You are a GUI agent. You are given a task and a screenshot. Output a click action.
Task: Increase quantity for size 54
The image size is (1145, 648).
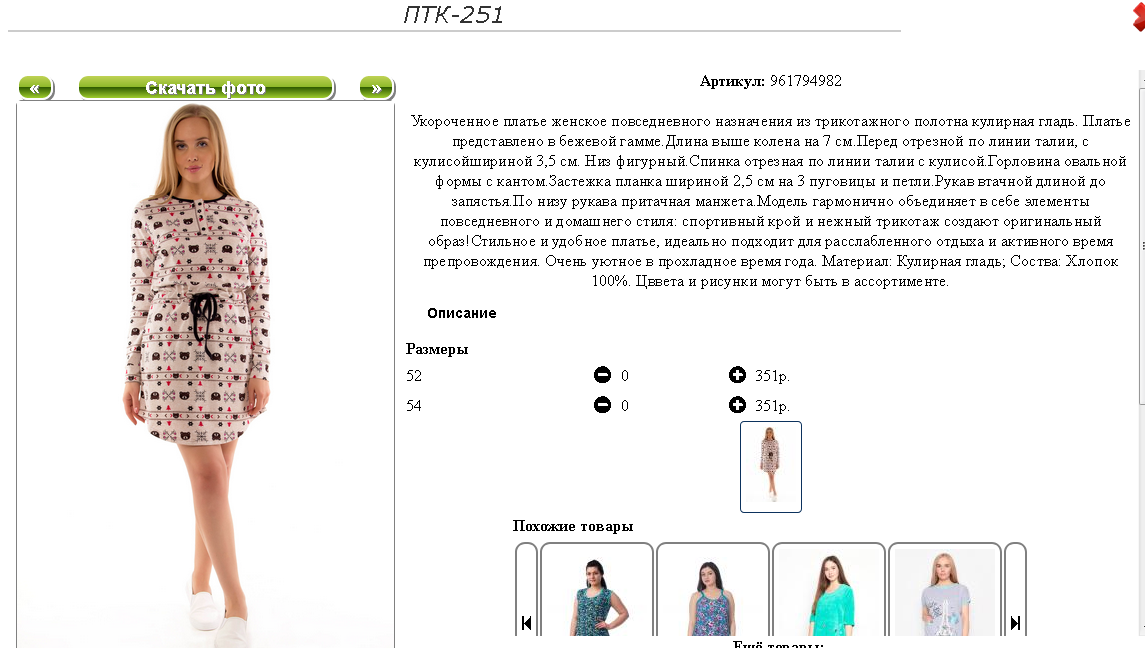(x=737, y=405)
